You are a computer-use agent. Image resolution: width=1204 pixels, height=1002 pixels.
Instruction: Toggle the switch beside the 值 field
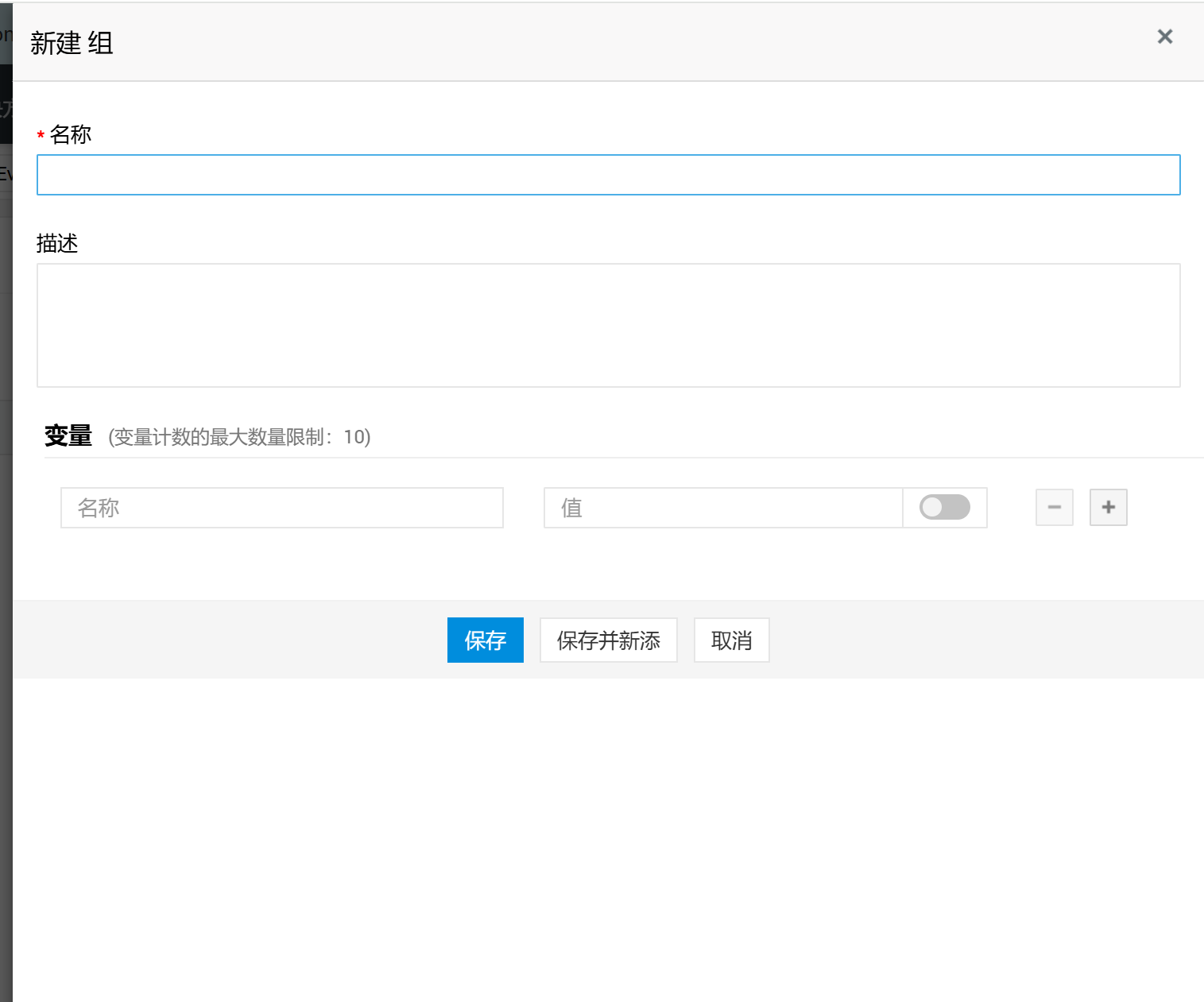(944, 507)
